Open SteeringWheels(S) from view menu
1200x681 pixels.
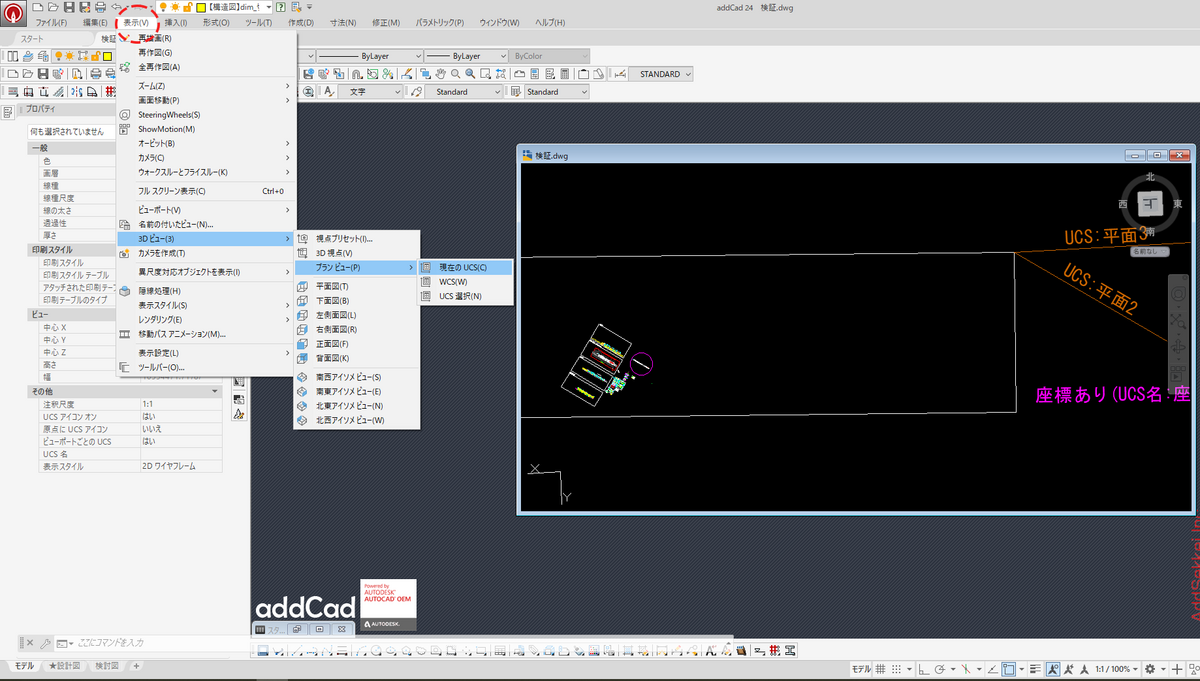(206, 115)
